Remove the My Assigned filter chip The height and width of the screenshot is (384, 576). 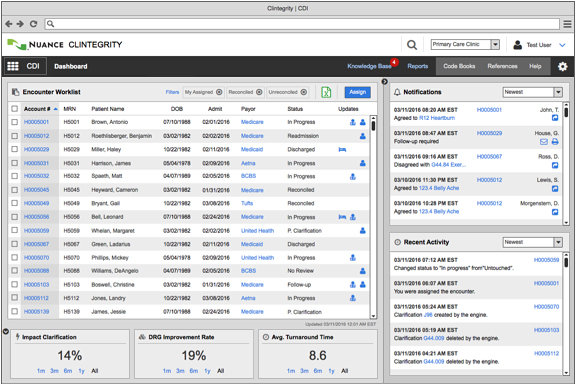point(219,92)
